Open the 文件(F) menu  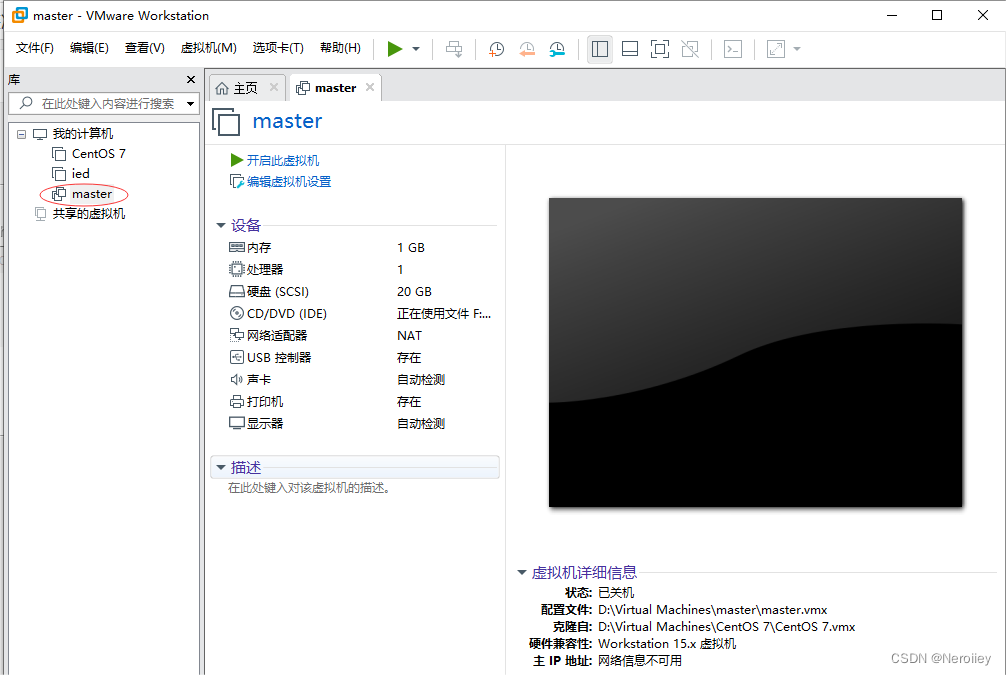tap(35, 48)
